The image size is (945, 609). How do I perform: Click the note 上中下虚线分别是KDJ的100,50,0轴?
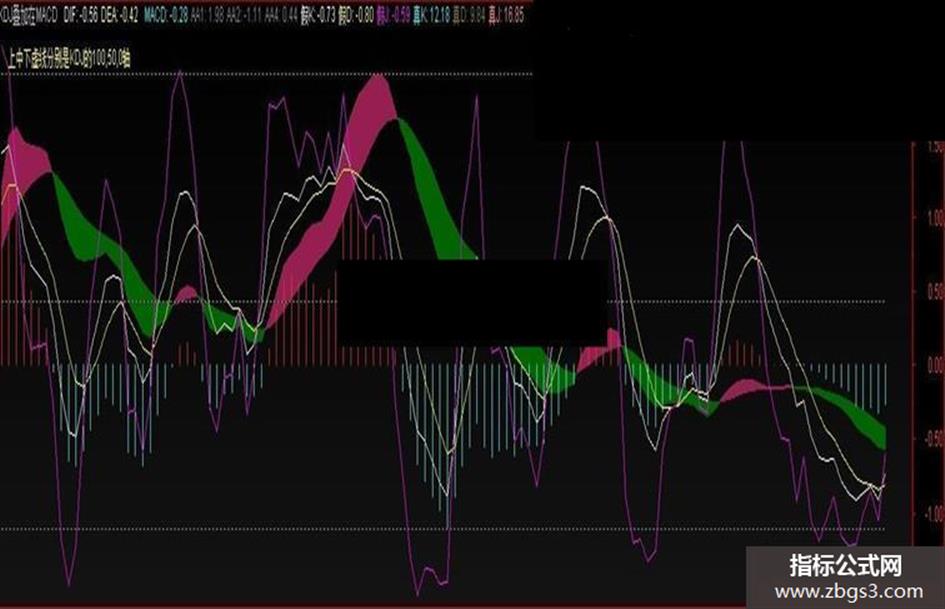click(68, 59)
